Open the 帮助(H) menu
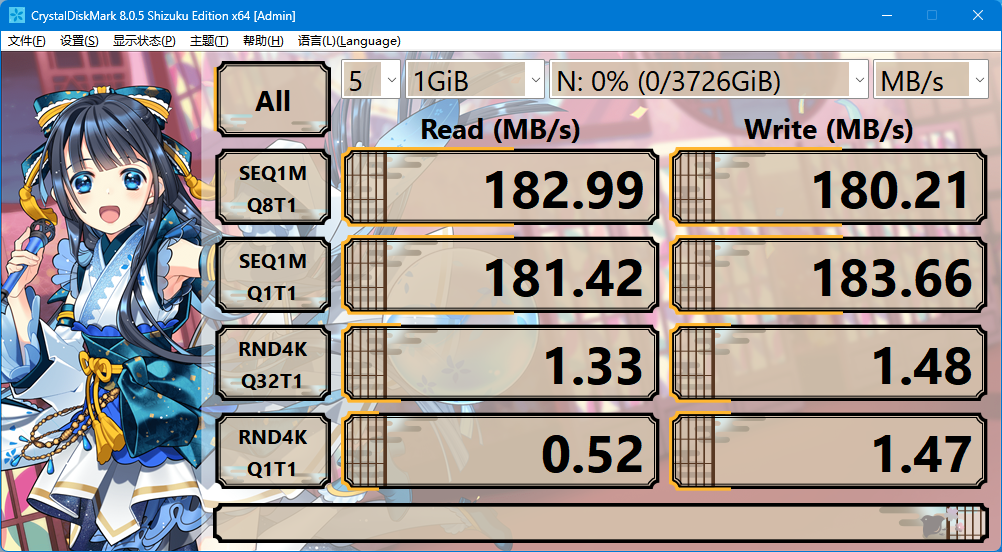1002x552 pixels. point(263,41)
